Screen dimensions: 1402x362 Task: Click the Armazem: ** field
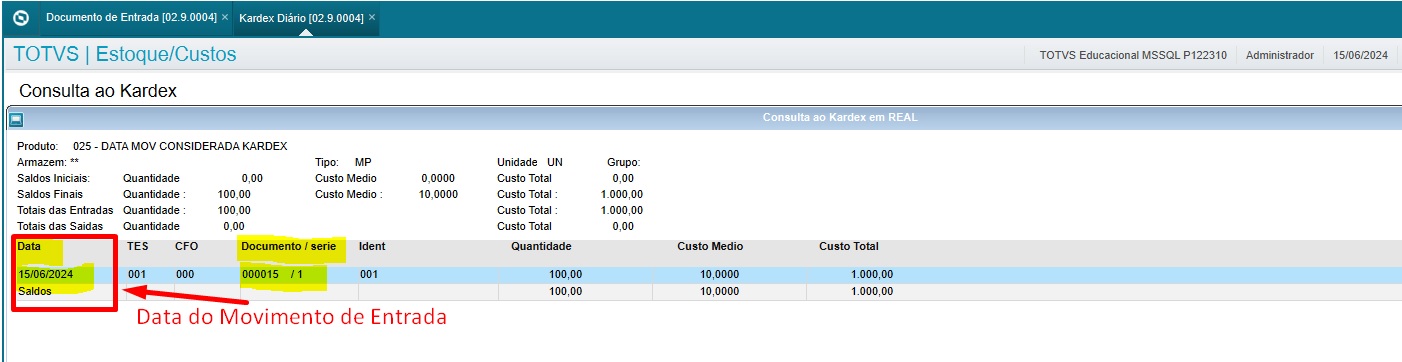point(48,162)
